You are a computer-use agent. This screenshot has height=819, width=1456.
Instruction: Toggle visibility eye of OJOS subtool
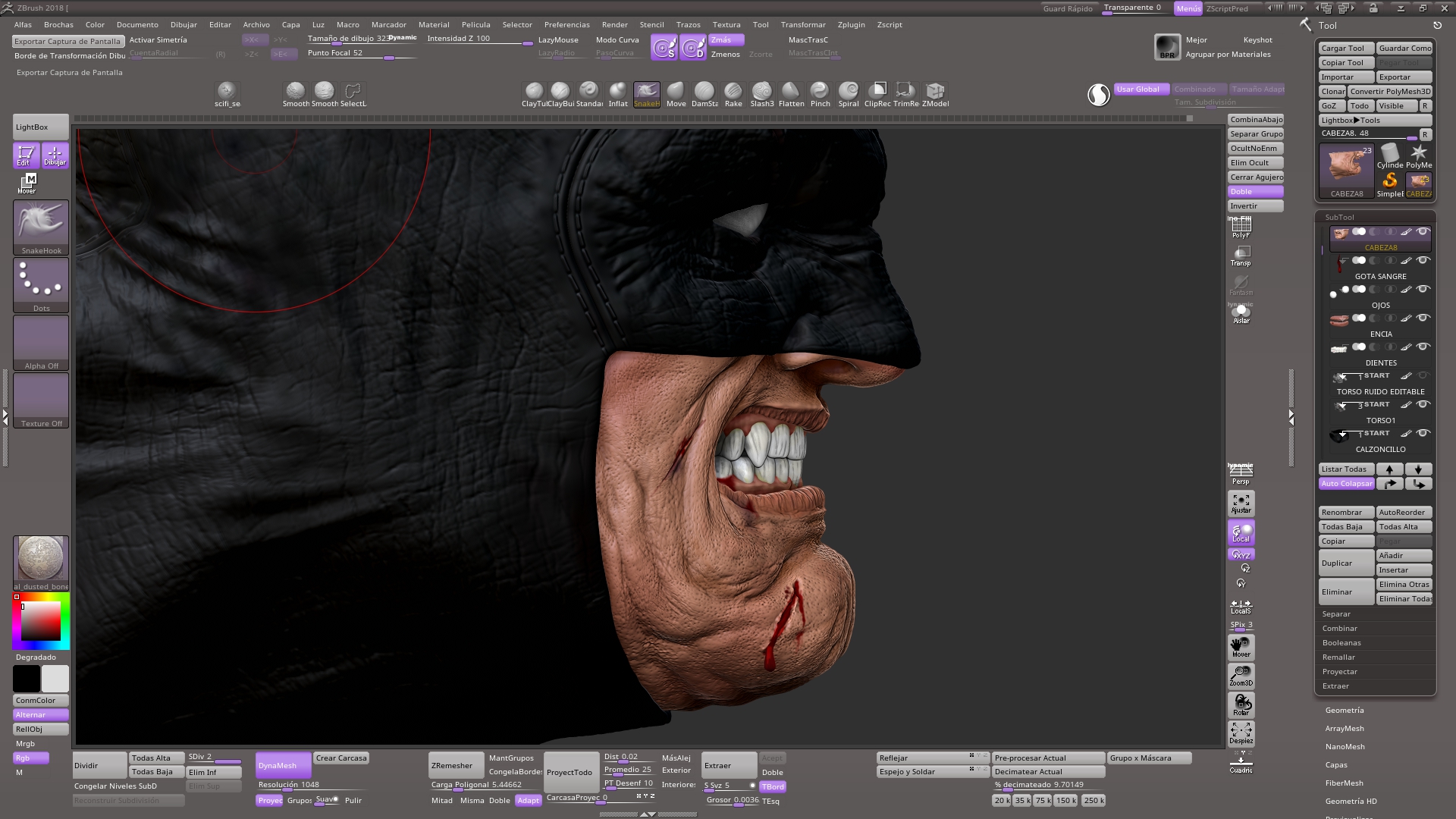(x=1423, y=289)
